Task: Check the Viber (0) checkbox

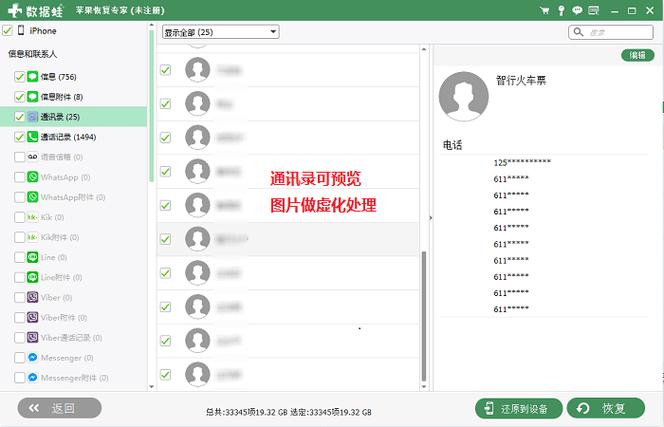Action: pos(19,297)
